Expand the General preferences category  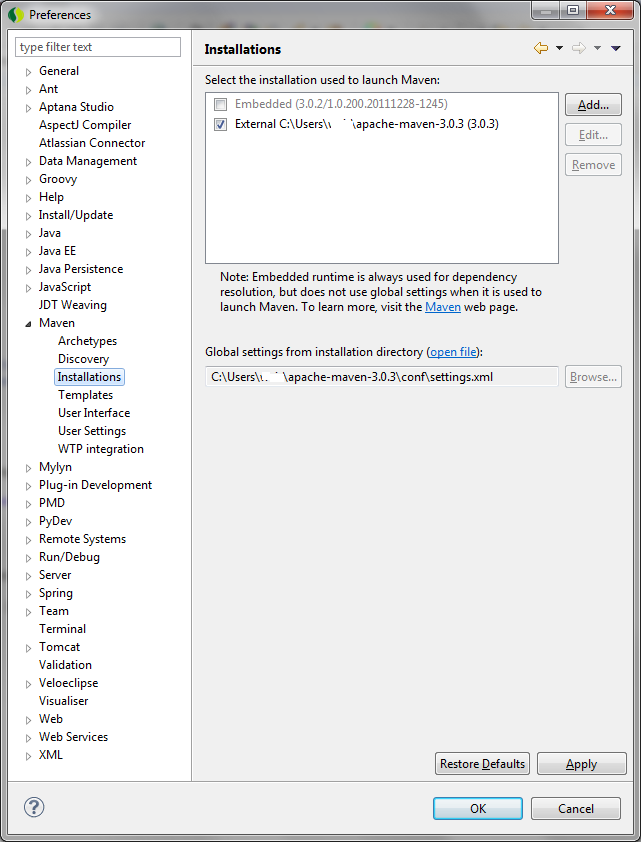[28, 72]
